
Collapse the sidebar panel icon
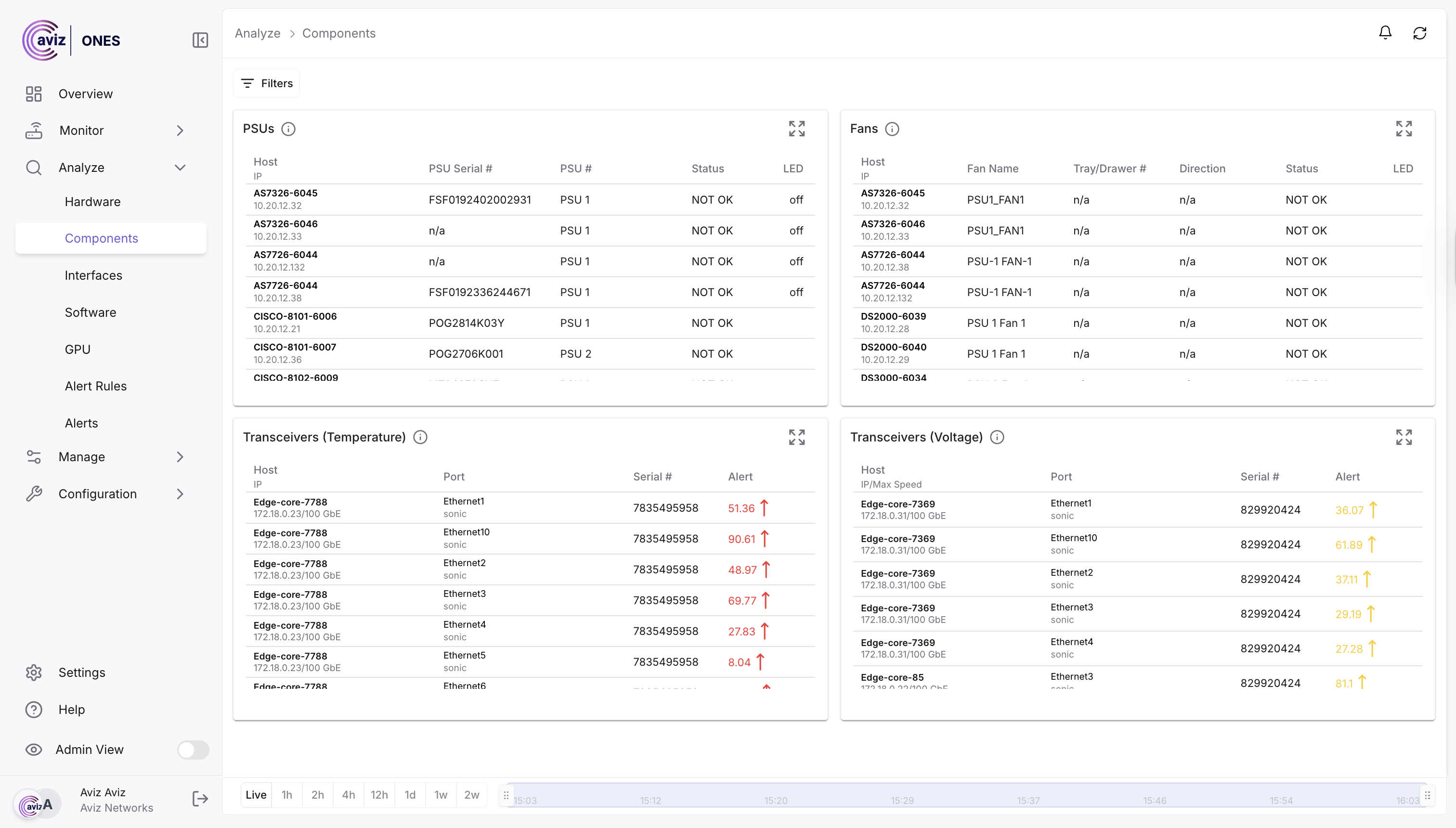tap(200, 40)
